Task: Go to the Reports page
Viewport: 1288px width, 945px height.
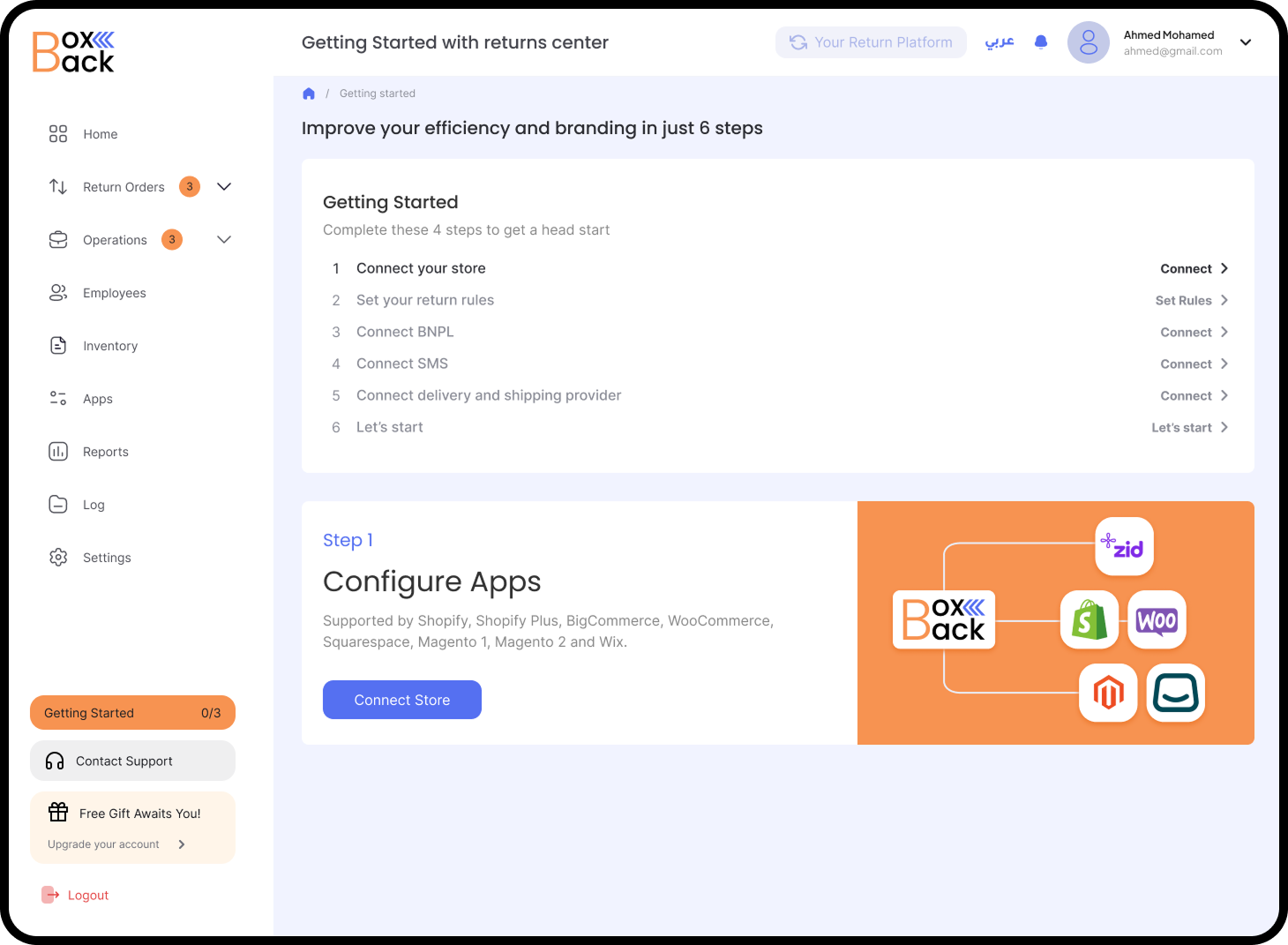Action: (105, 452)
